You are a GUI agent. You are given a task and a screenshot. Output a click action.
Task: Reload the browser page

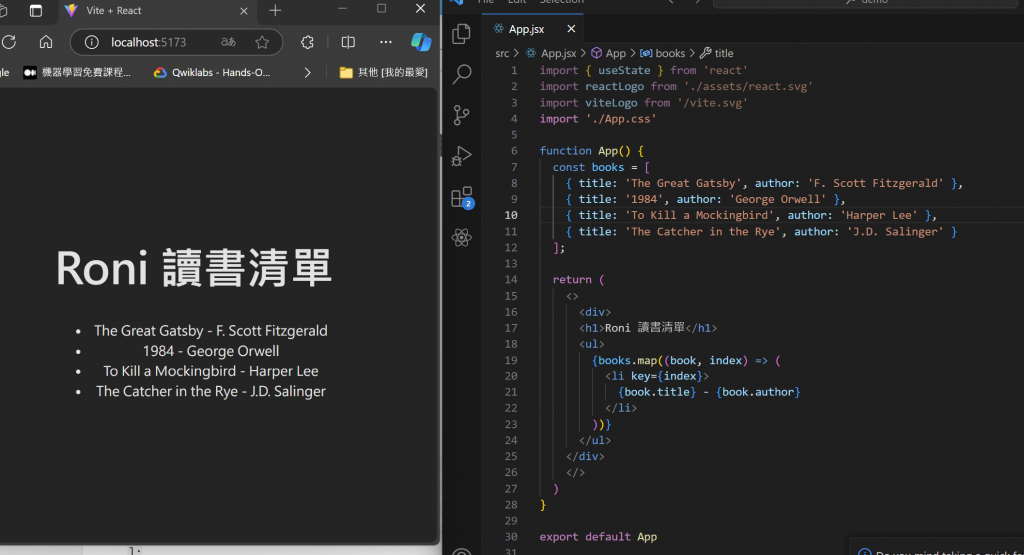(x=9, y=42)
